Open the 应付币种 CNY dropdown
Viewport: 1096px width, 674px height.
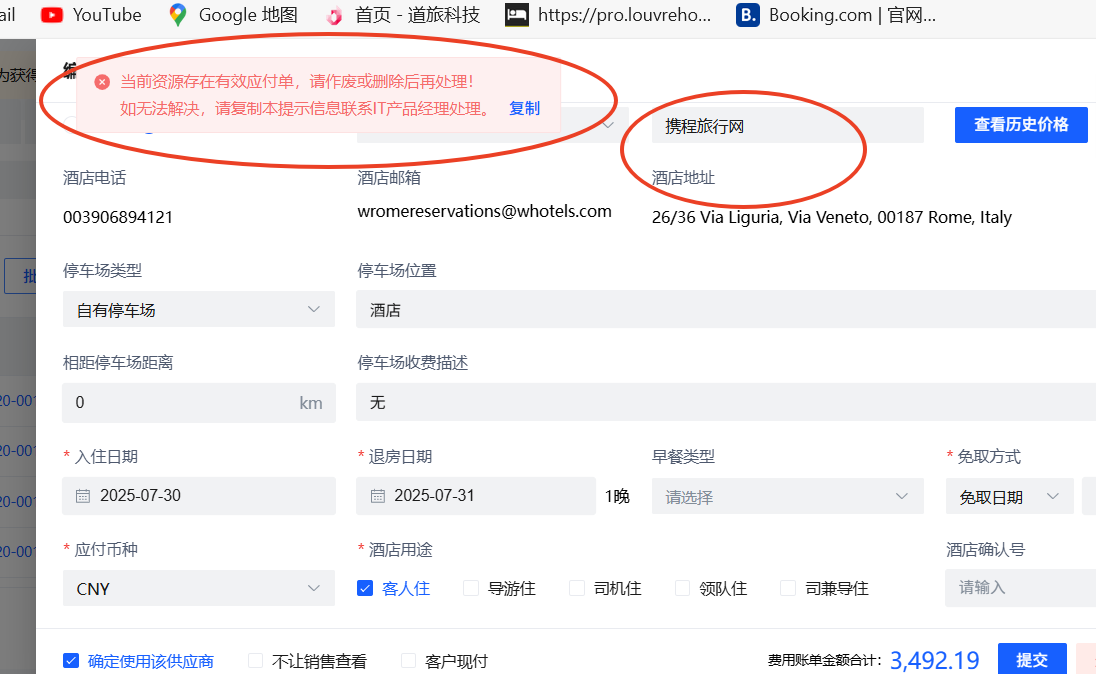(x=198, y=589)
